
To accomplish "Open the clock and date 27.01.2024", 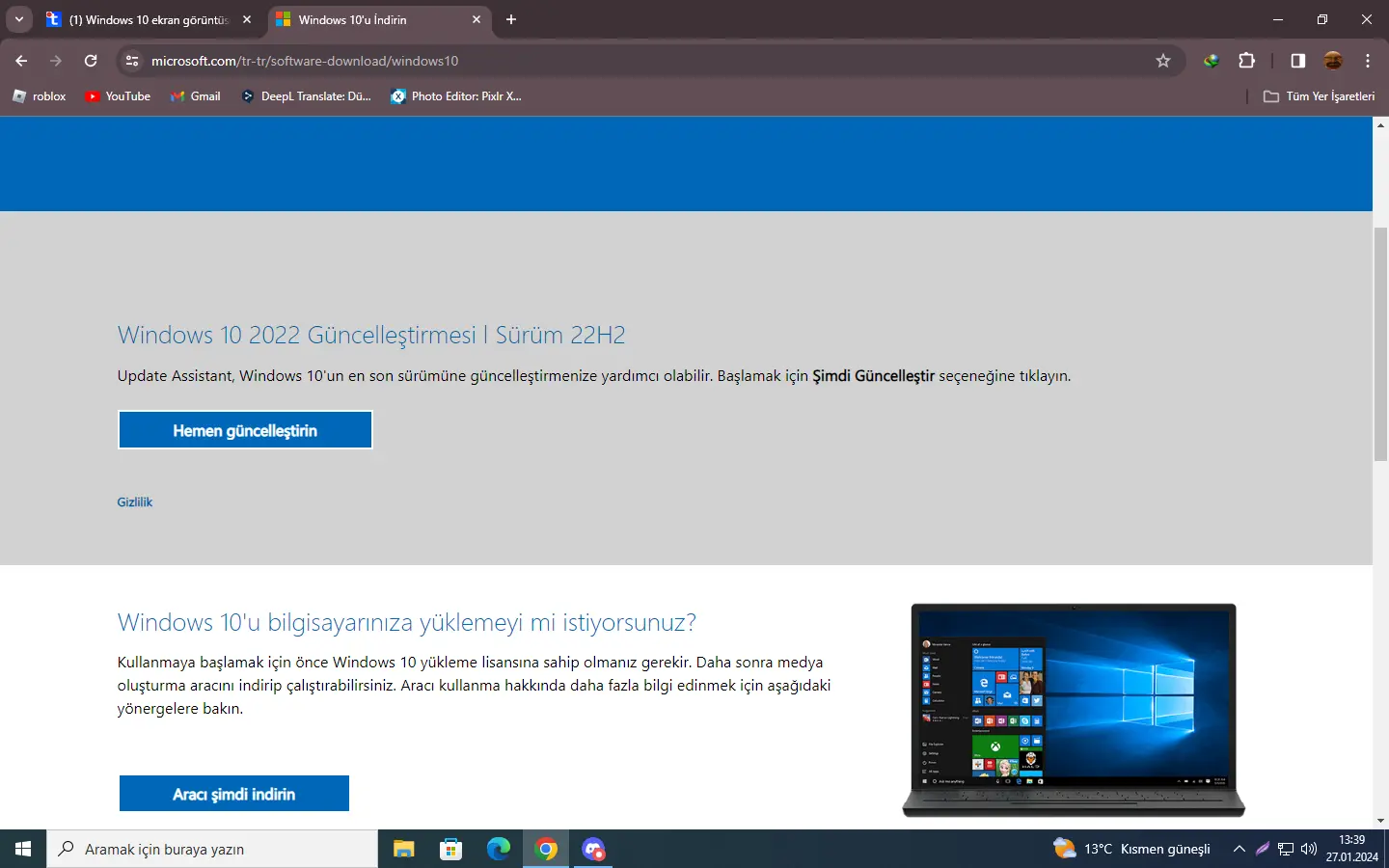I will pyautogui.click(x=1352, y=849).
